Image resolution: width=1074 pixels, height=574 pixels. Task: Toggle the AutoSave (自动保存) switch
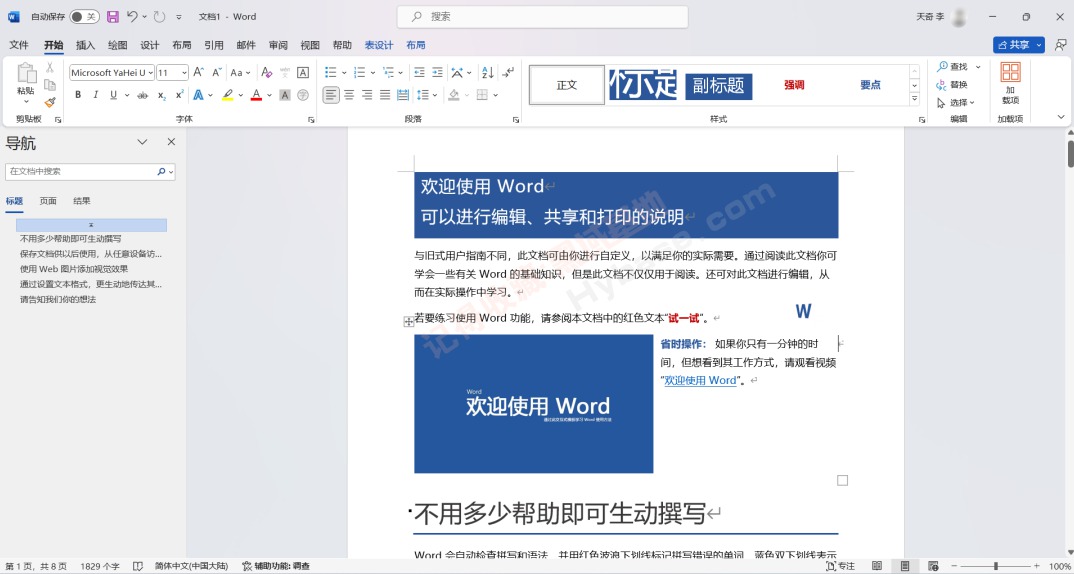coord(84,16)
